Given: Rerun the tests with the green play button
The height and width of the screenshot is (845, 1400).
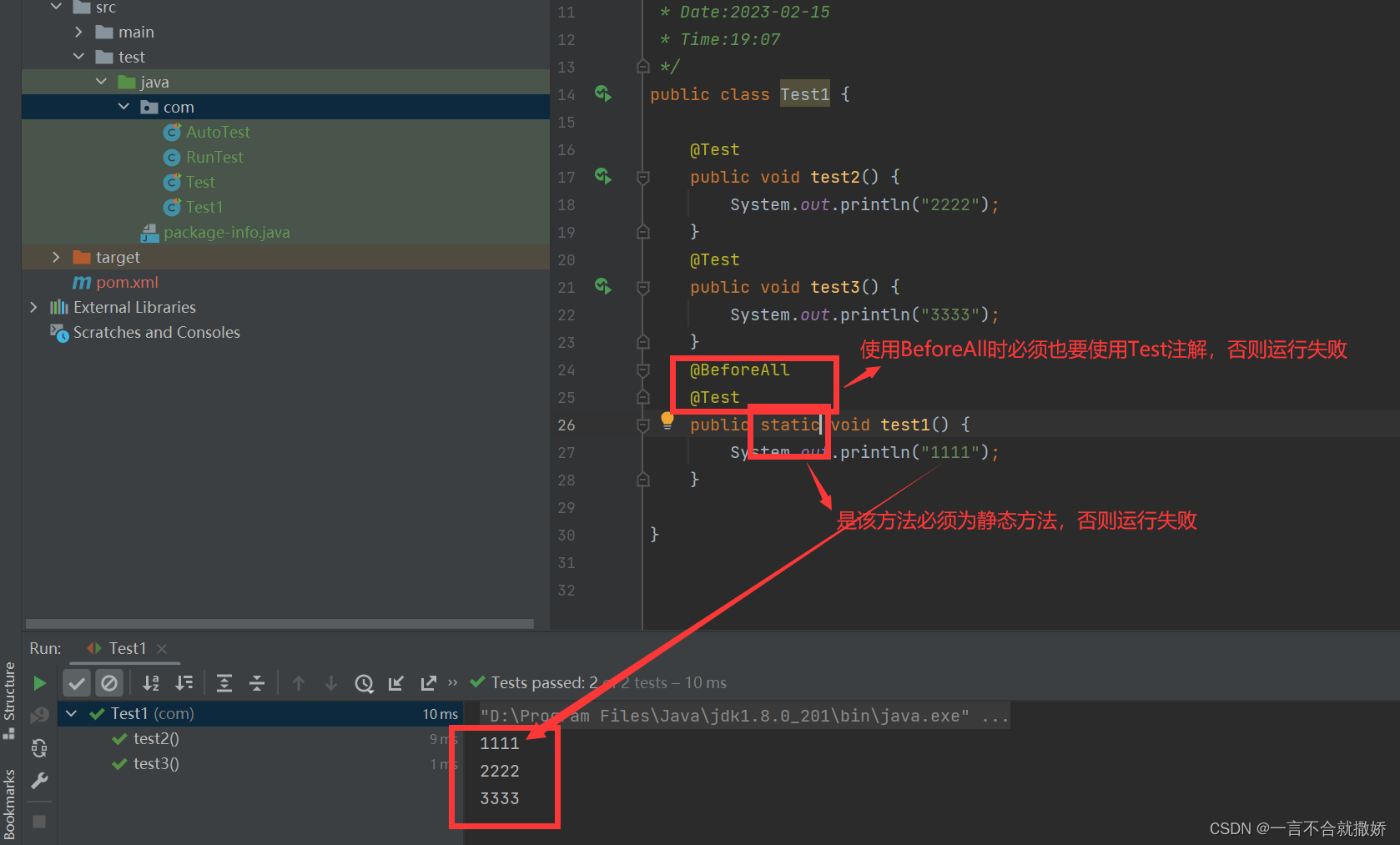Looking at the screenshot, I should [39, 683].
